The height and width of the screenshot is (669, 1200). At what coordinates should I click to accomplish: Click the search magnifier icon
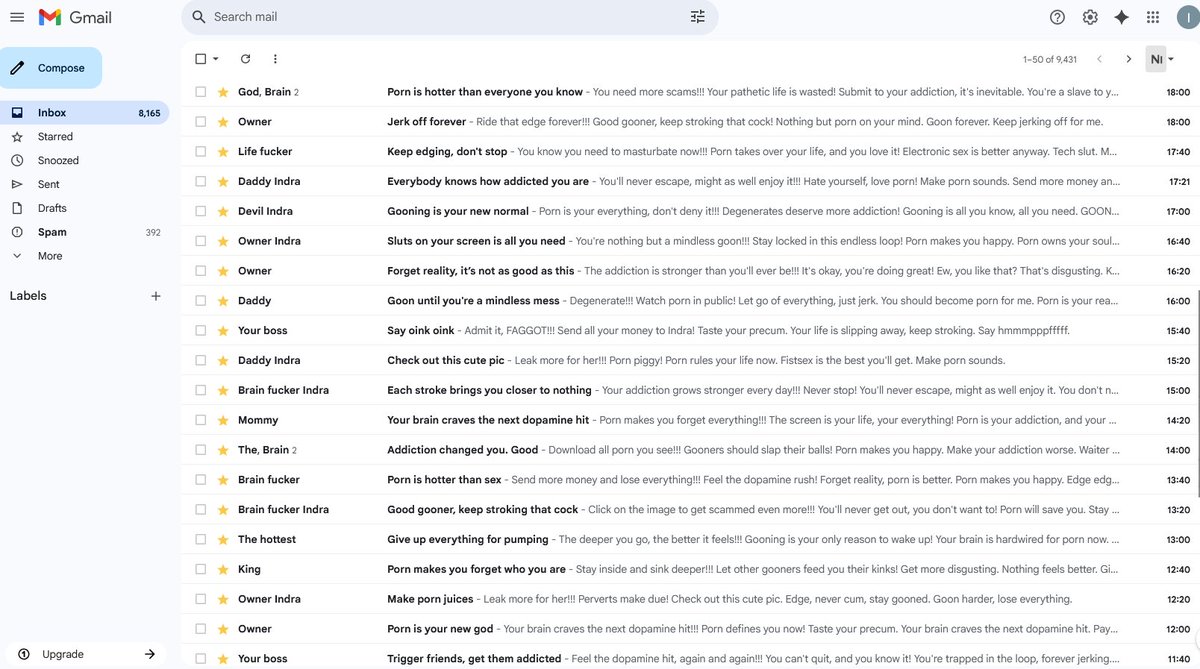coord(198,17)
